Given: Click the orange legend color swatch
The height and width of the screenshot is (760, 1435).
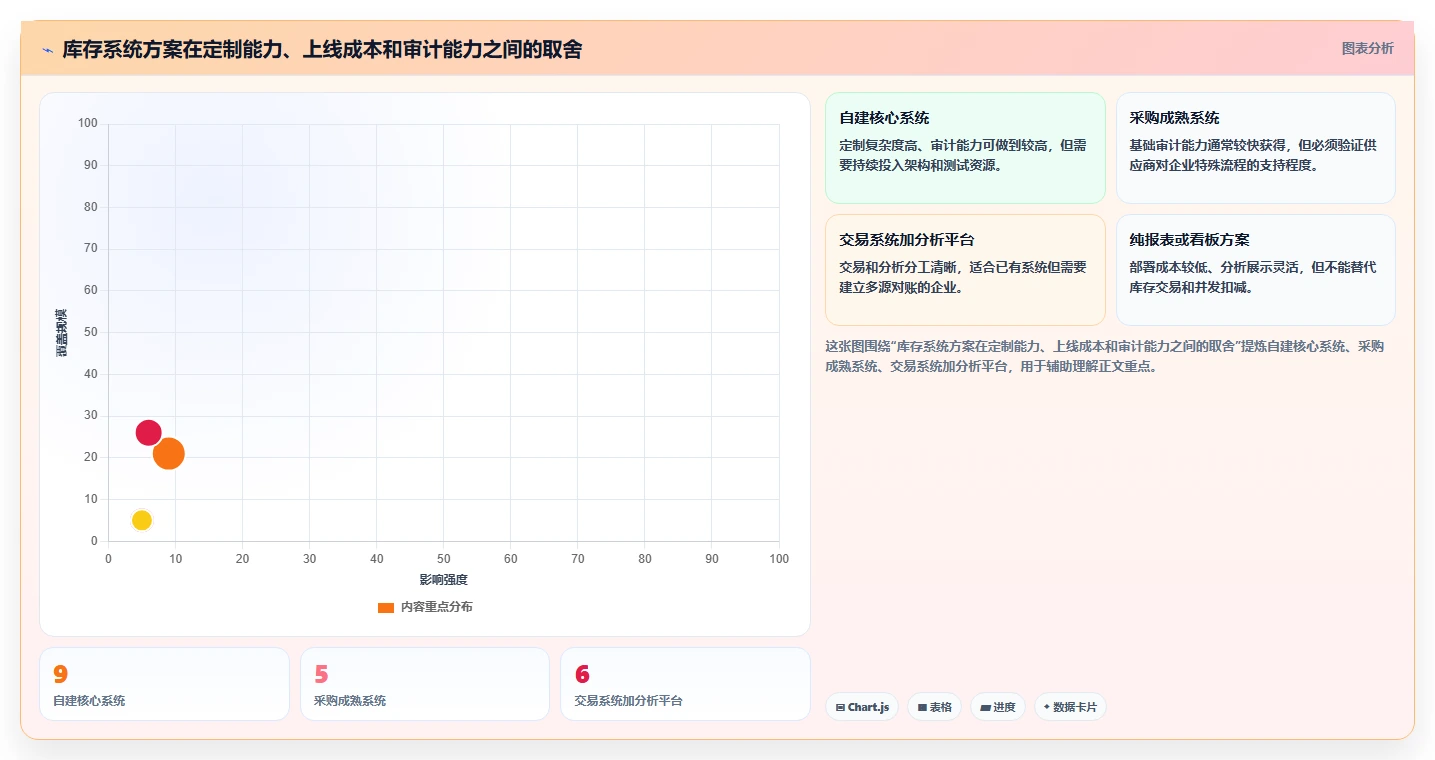Looking at the screenshot, I should (386, 608).
